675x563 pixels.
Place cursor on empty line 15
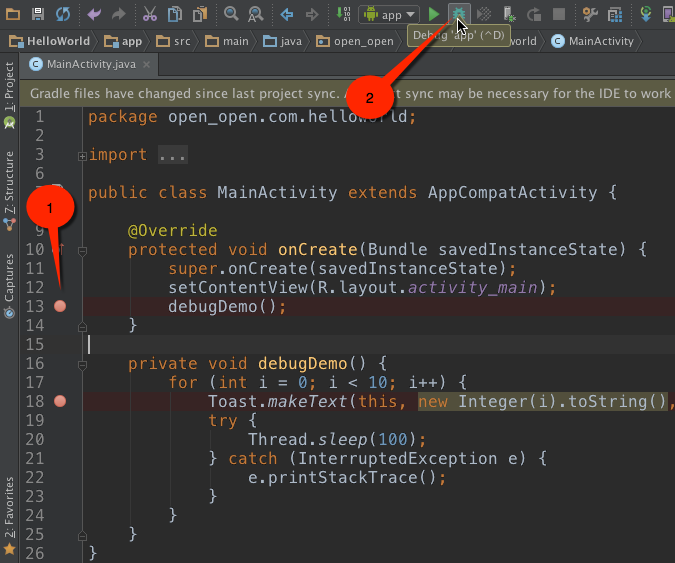(x=300, y=344)
